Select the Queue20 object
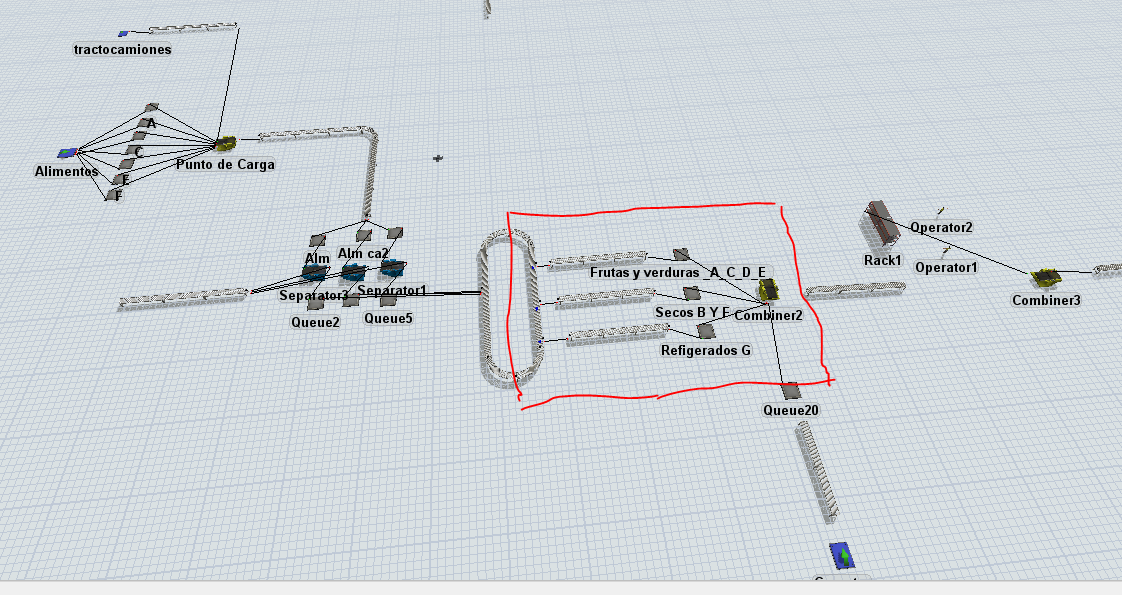This screenshot has height=595, width=1122. pyautogui.click(x=790, y=390)
